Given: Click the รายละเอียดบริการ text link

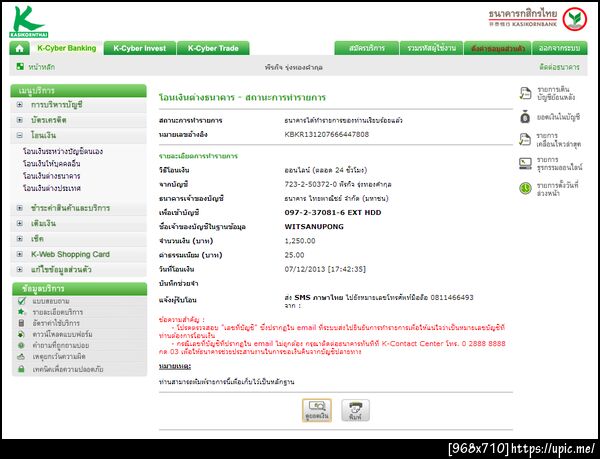Looking at the screenshot, I should tap(57, 312).
